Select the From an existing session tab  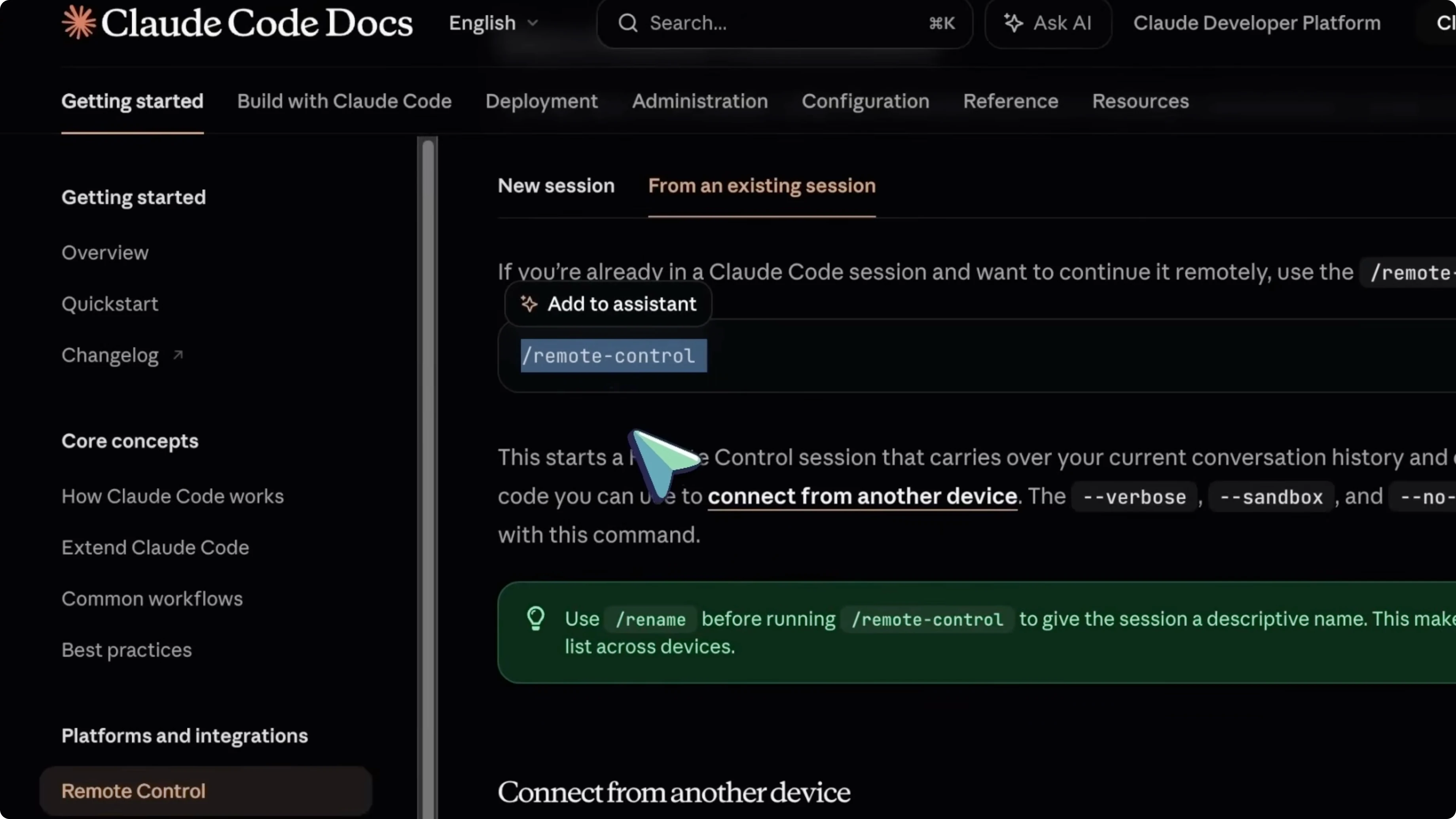[x=761, y=186]
